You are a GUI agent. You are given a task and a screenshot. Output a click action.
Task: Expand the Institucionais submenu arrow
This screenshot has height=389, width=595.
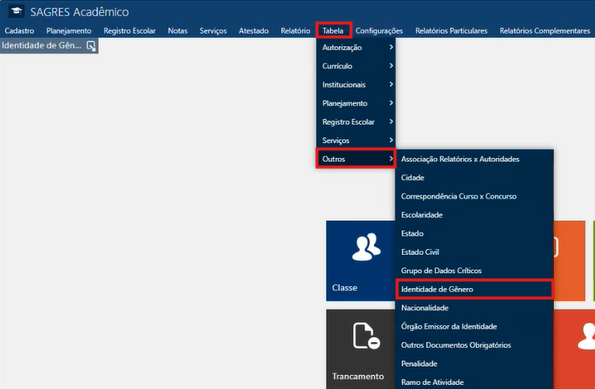point(391,84)
